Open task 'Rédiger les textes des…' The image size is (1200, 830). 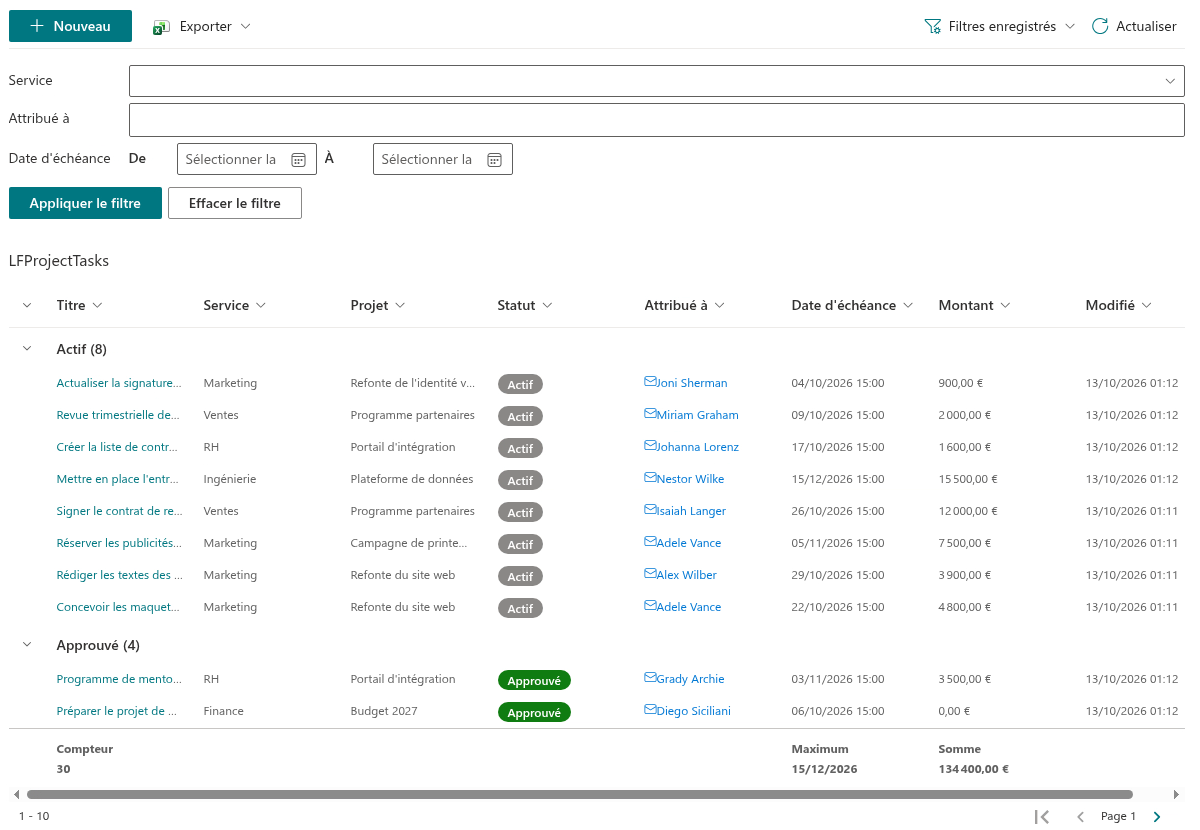tap(119, 575)
